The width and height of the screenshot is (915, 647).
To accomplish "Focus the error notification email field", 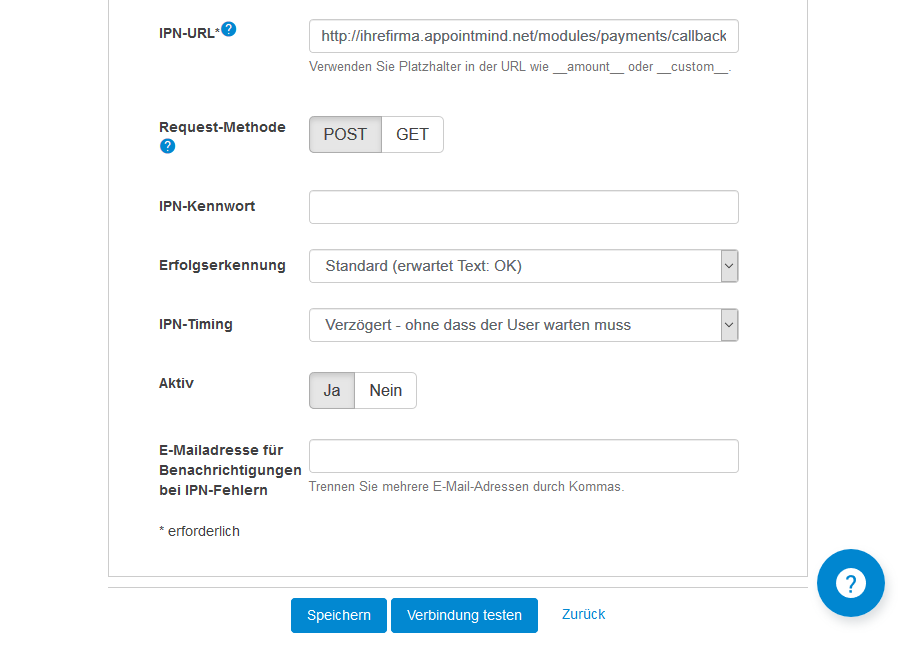I will pos(523,456).
